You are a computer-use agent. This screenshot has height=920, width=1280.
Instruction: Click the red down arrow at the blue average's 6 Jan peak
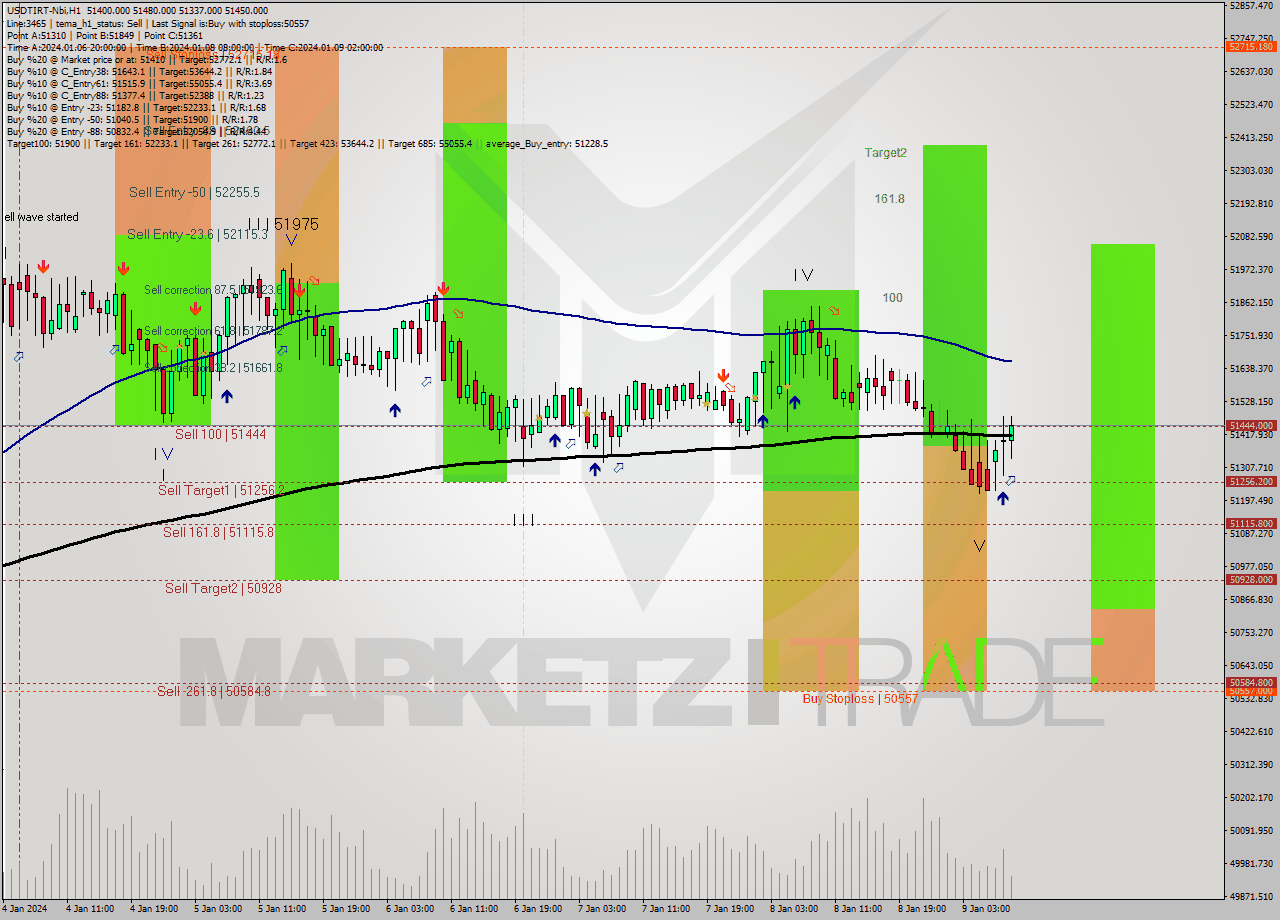point(441,289)
